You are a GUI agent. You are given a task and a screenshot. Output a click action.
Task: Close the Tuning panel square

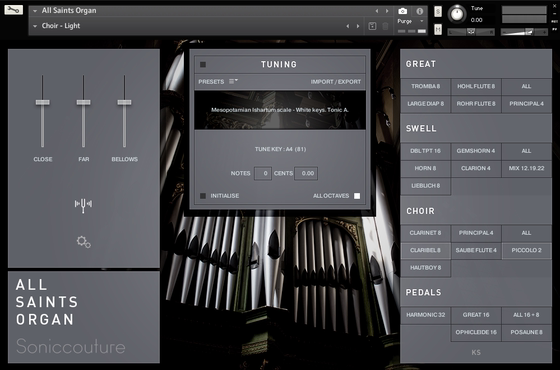click(203, 65)
